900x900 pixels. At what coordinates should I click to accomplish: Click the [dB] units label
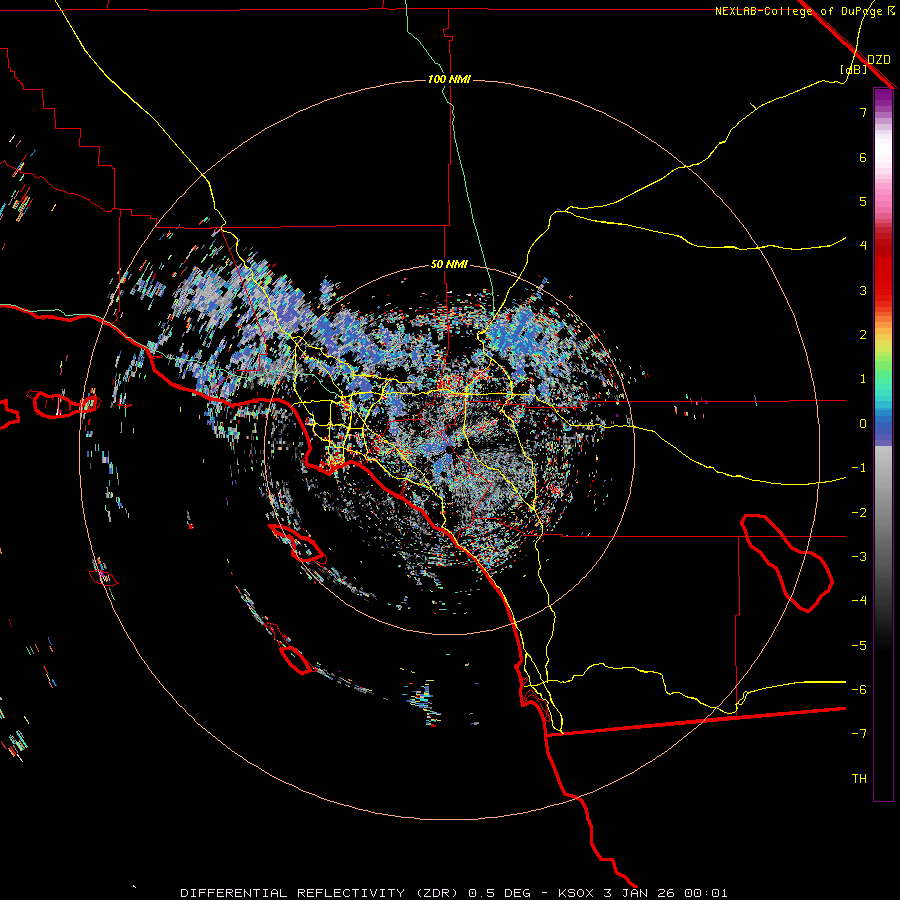[853, 70]
